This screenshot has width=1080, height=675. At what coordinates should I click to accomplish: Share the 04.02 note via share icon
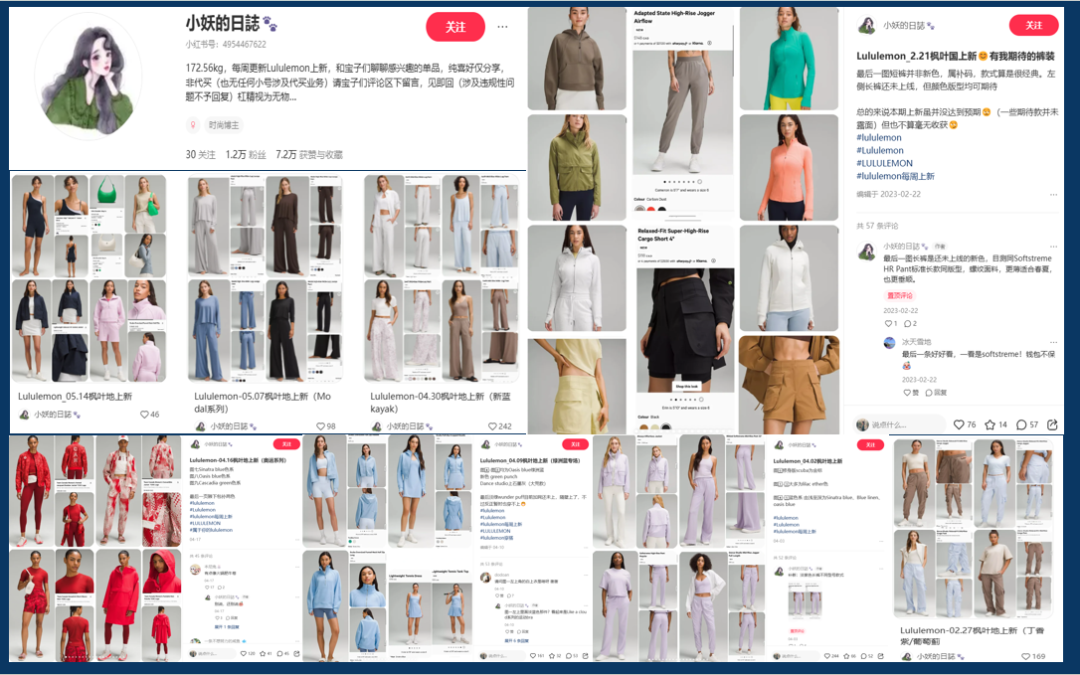[880, 656]
